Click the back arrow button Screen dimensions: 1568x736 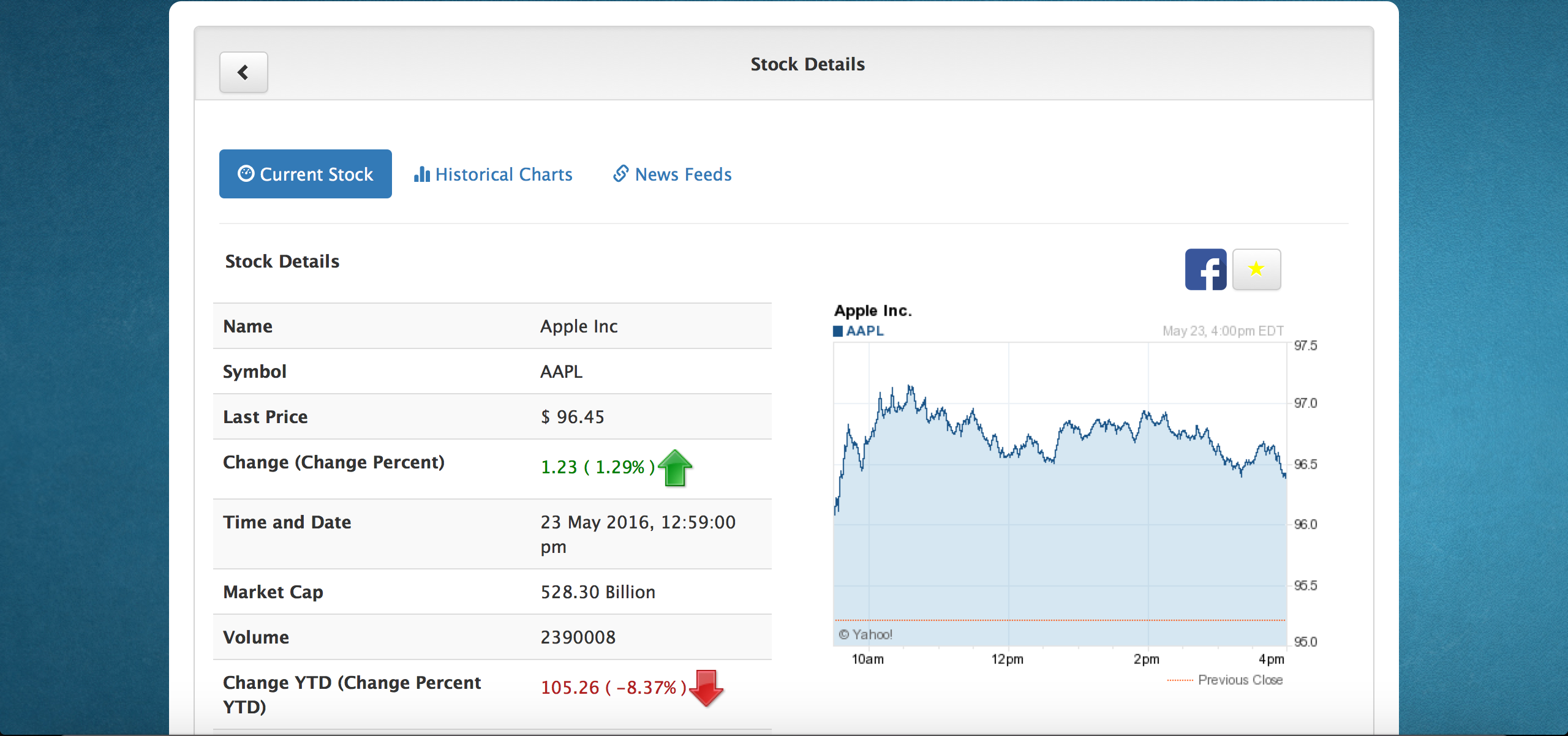(x=243, y=72)
